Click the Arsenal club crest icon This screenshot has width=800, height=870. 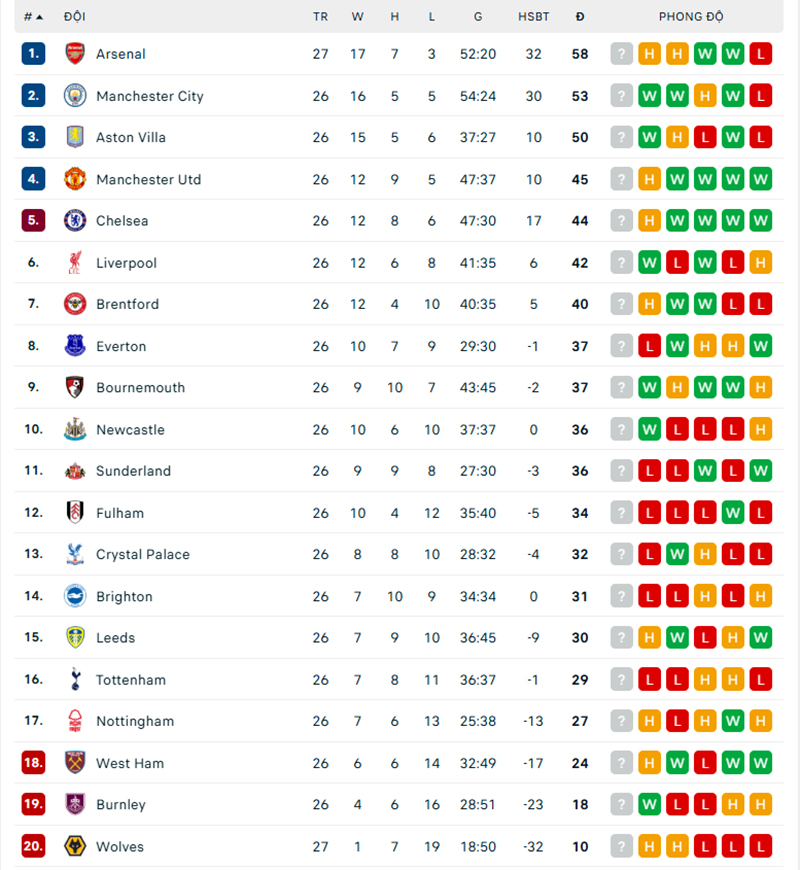click(75, 54)
